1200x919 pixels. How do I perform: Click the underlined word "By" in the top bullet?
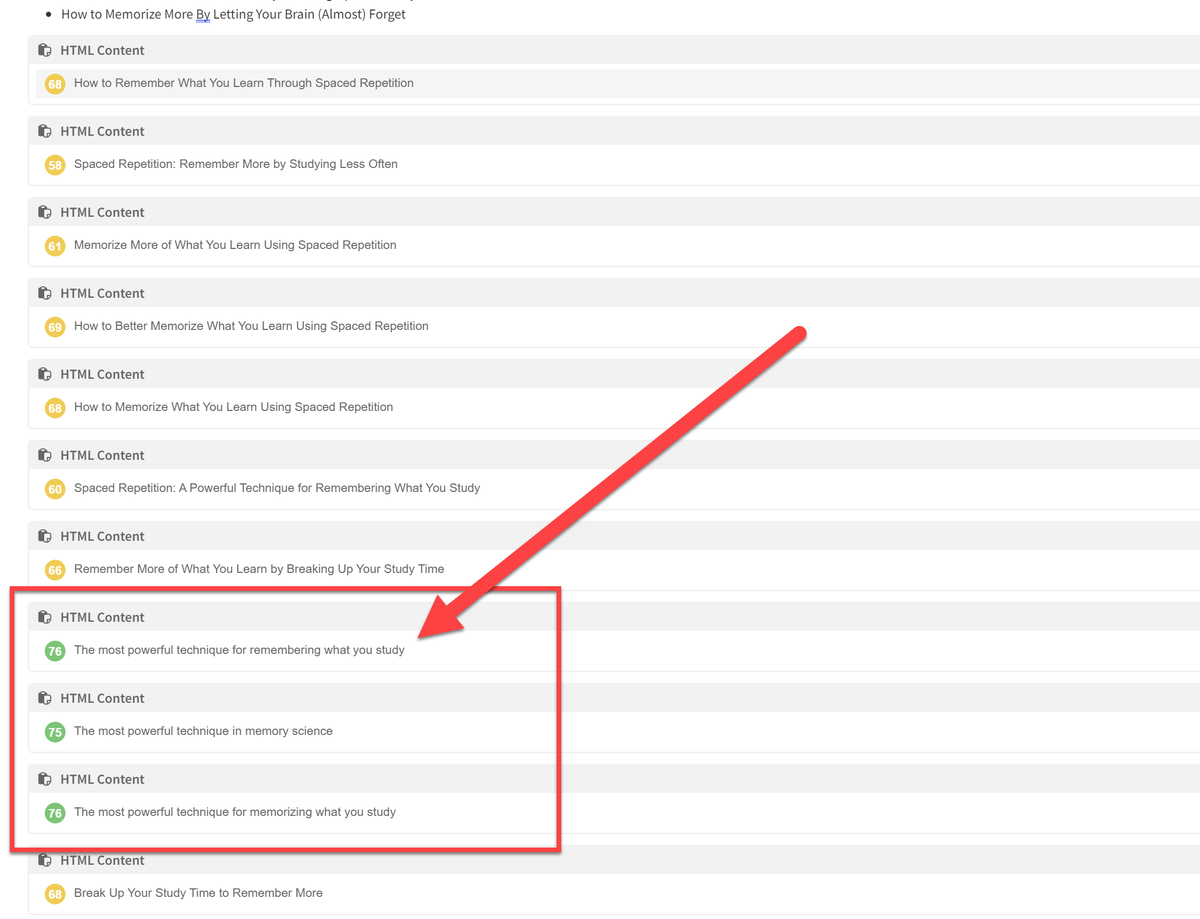203,15
